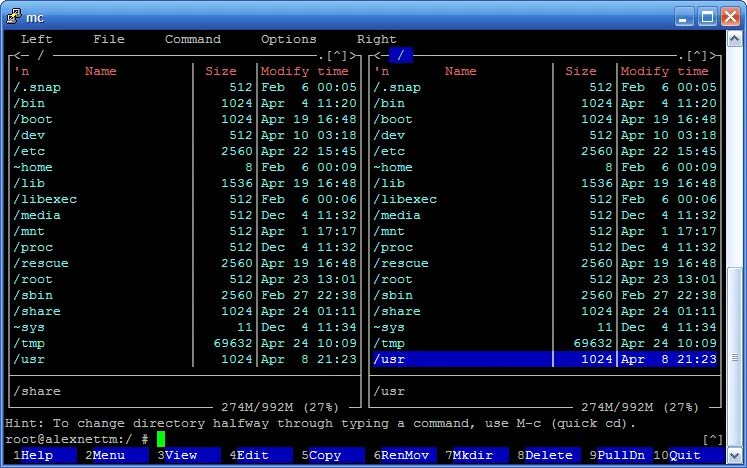Select /lib in right panel
This screenshot has width=747, height=468.
pos(545,183)
